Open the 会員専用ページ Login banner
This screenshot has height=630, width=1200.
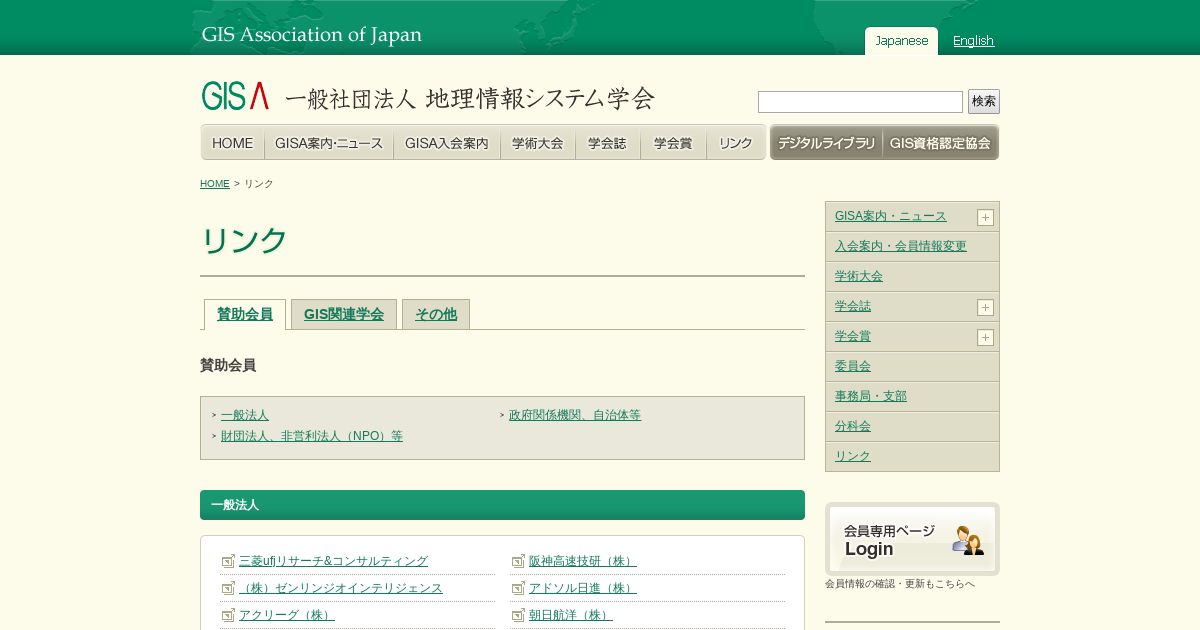click(x=912, y=539)
